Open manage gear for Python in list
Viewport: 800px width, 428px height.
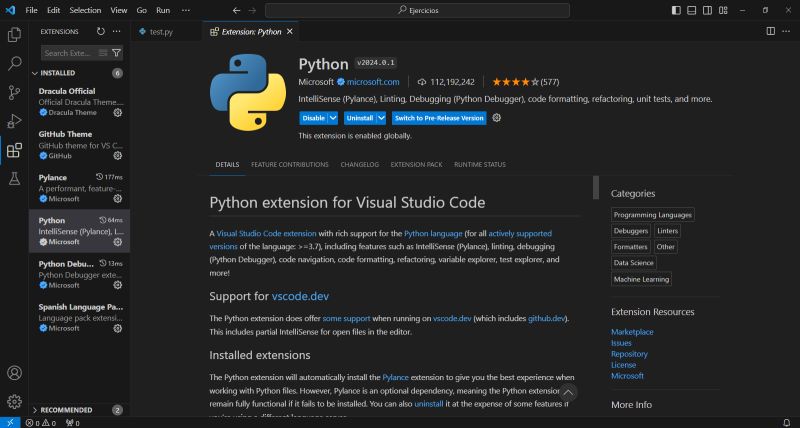click(118, 242)
